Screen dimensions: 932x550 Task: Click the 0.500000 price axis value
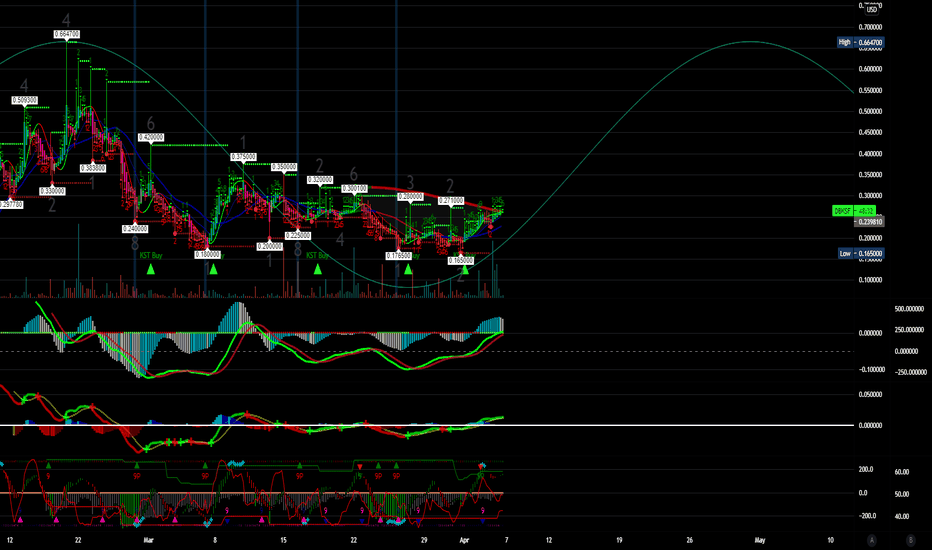870,111
